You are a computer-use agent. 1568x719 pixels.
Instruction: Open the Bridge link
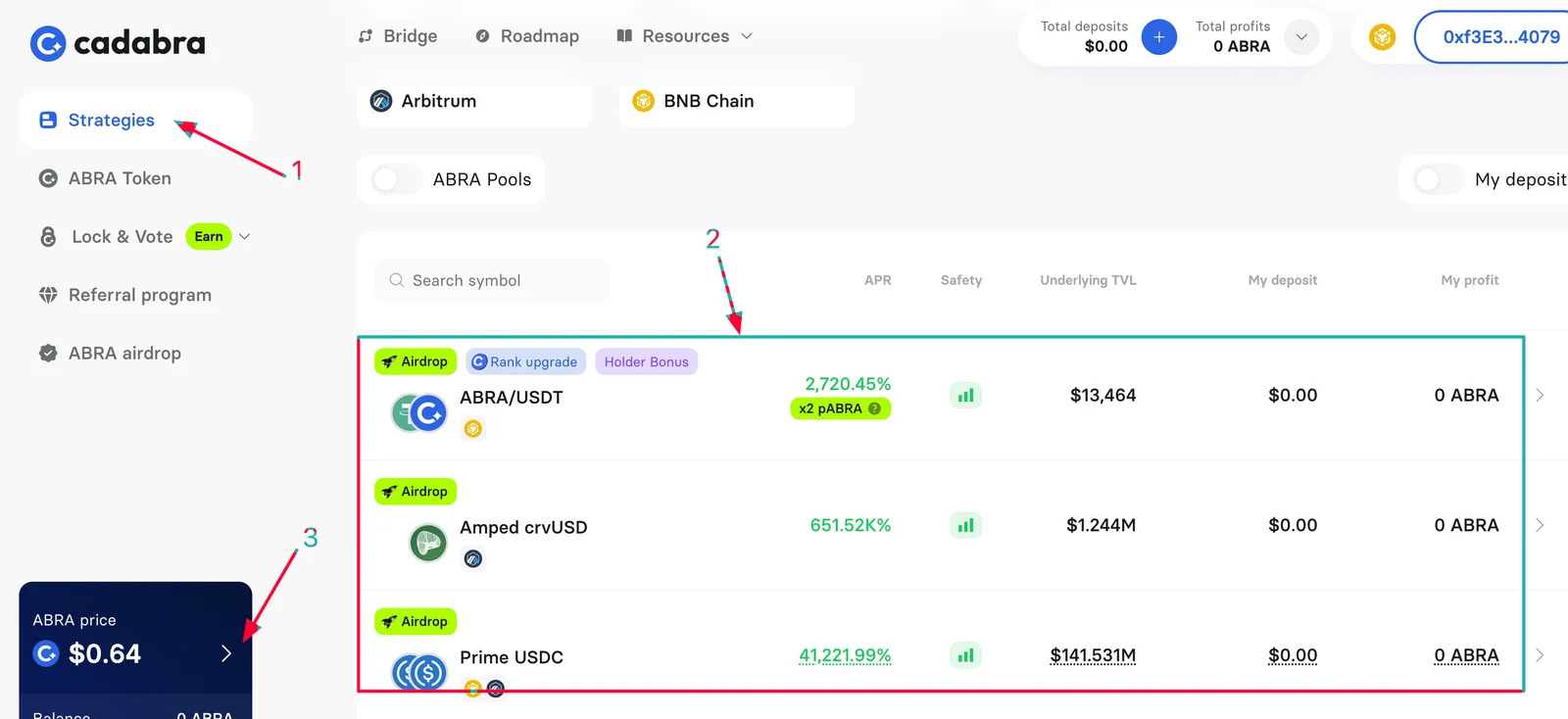pos(398,36)
